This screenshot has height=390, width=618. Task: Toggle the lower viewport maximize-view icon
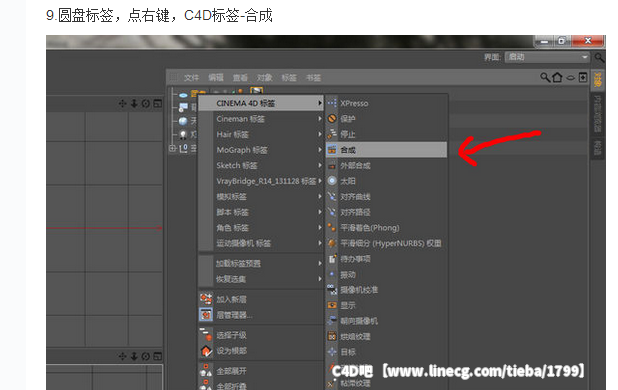point(158,357)
